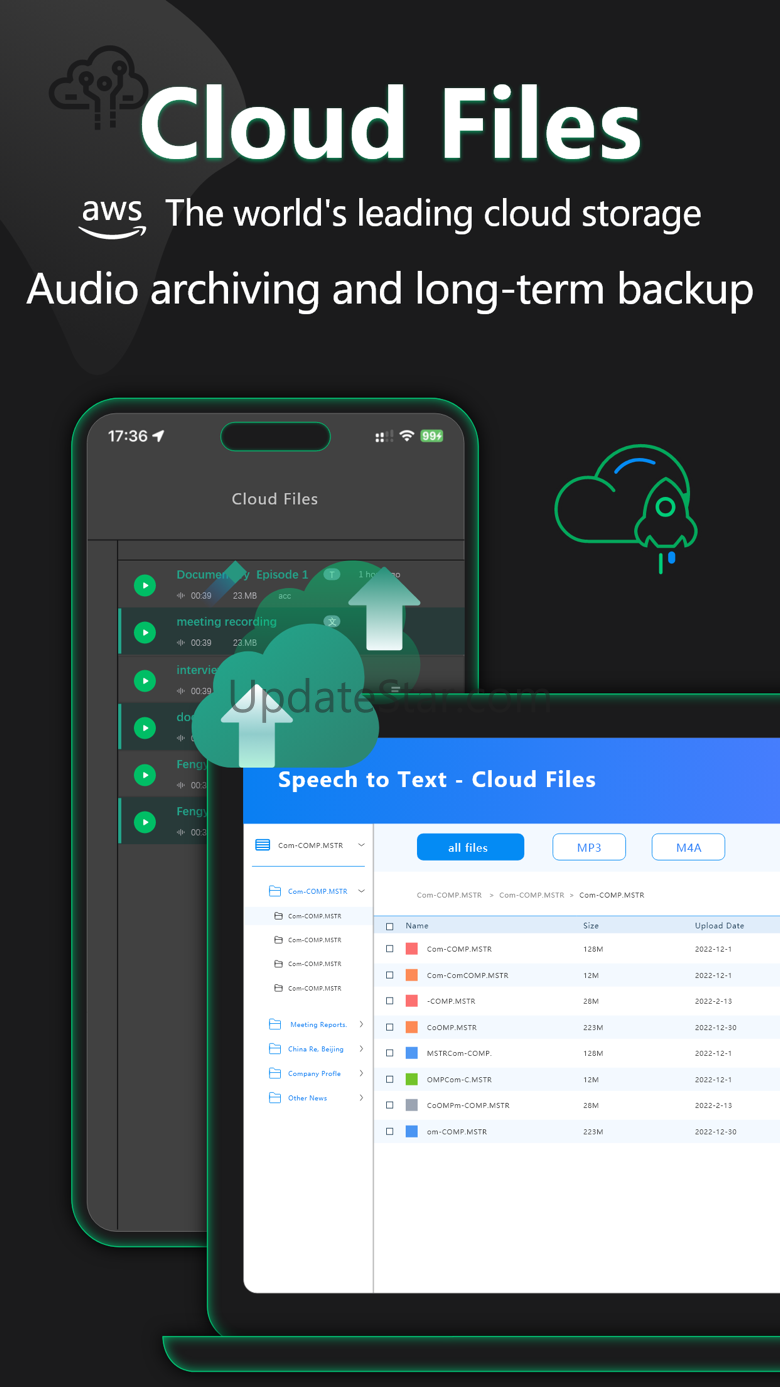Click the green file icon of OMPCom-C.MSTR
Image resolution: width=780 pixels, height=1387 pixels.
(x=412, y=1079)
